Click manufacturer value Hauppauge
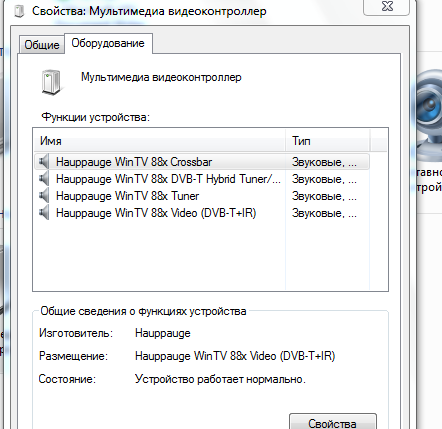The image size is (442, 429). click(163, 333)
